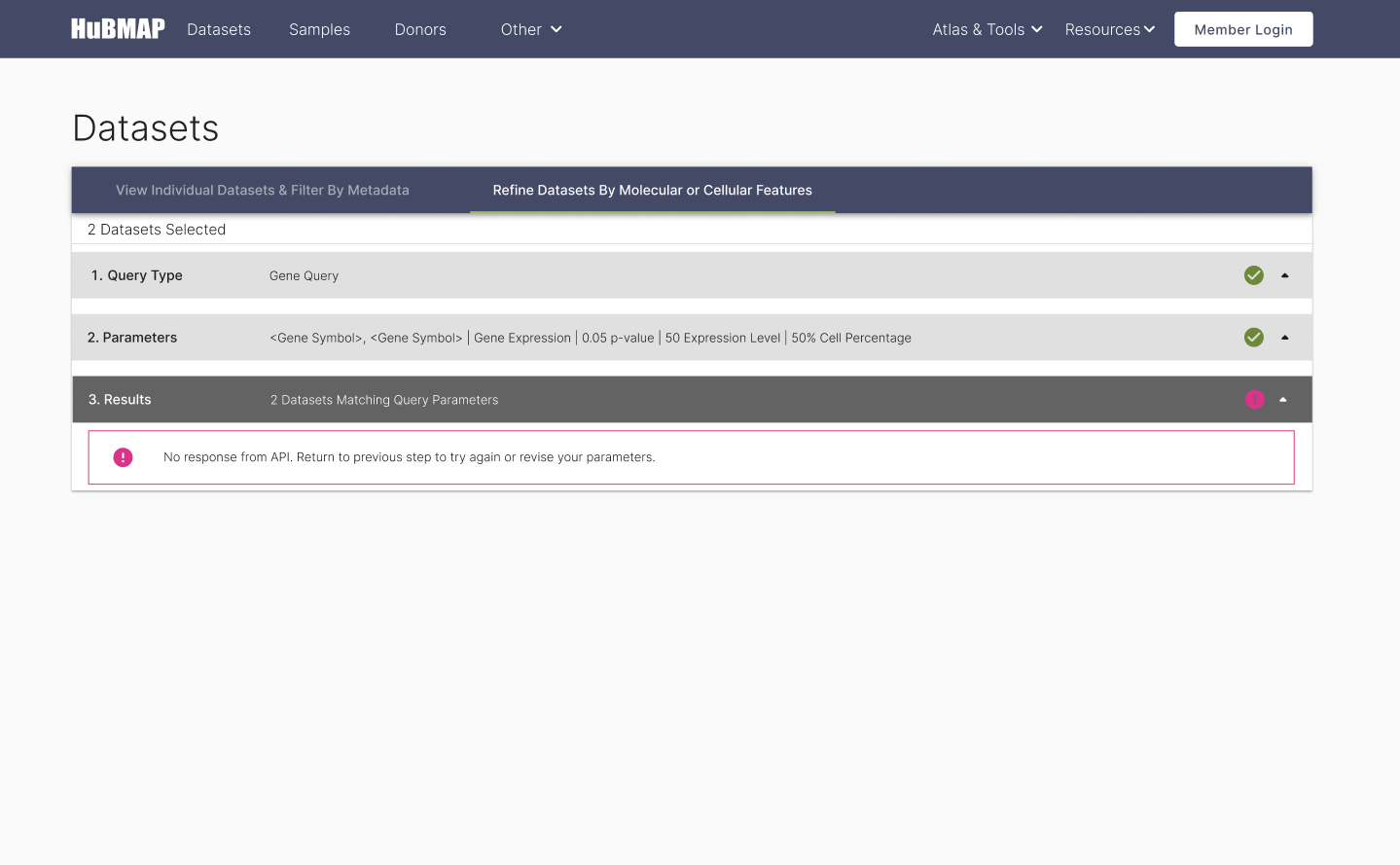Click the HuBMAP logo
1400x865 pixels.
click(117, 28)
